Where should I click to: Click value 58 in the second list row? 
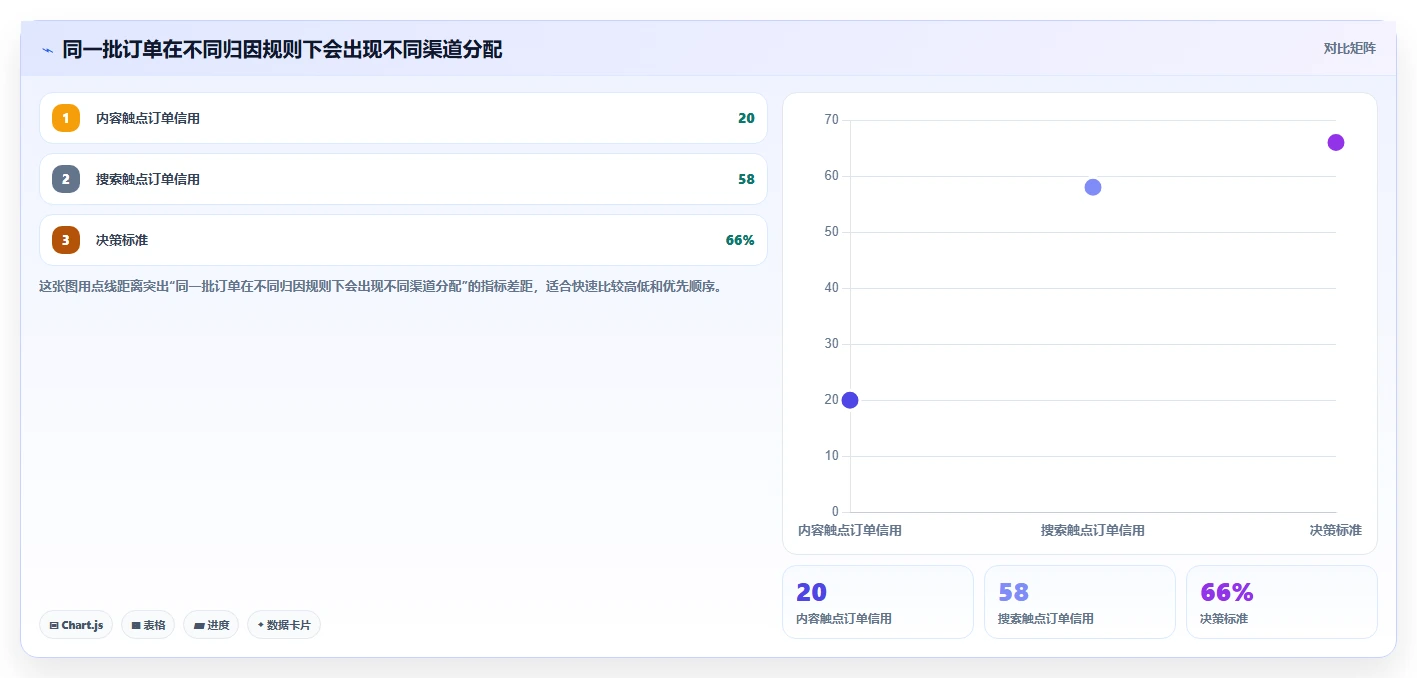click(x=746, y=179)
